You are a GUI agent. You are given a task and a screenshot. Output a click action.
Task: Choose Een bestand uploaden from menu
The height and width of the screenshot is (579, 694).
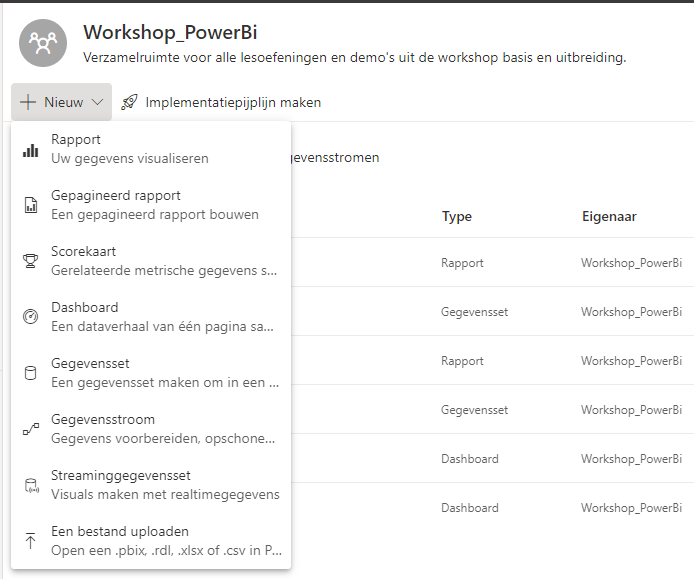(151, 541)
